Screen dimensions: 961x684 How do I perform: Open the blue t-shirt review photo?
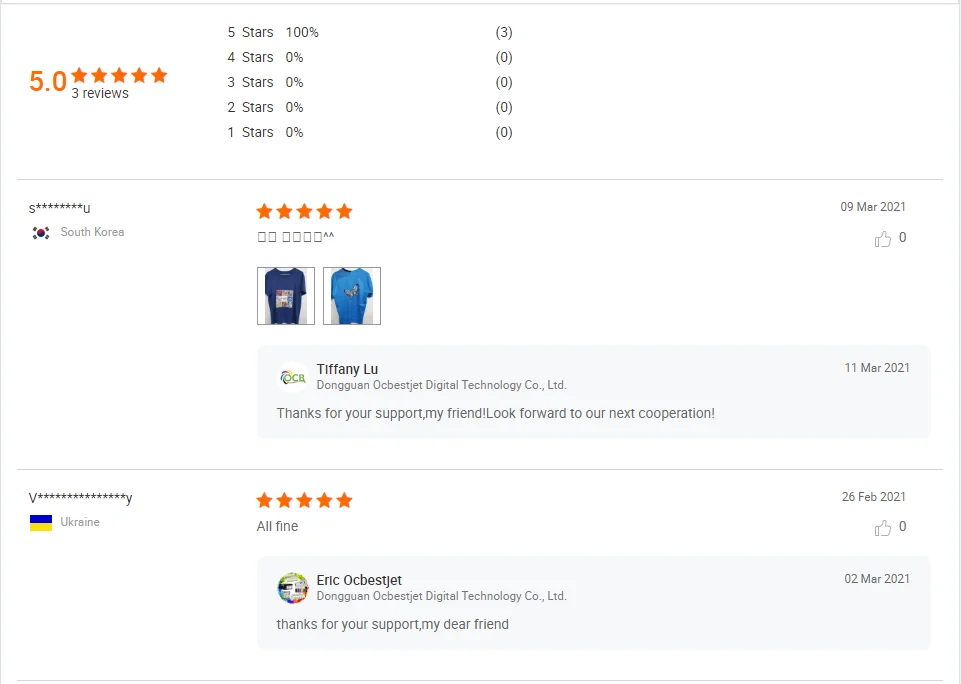tap(352, 296)
